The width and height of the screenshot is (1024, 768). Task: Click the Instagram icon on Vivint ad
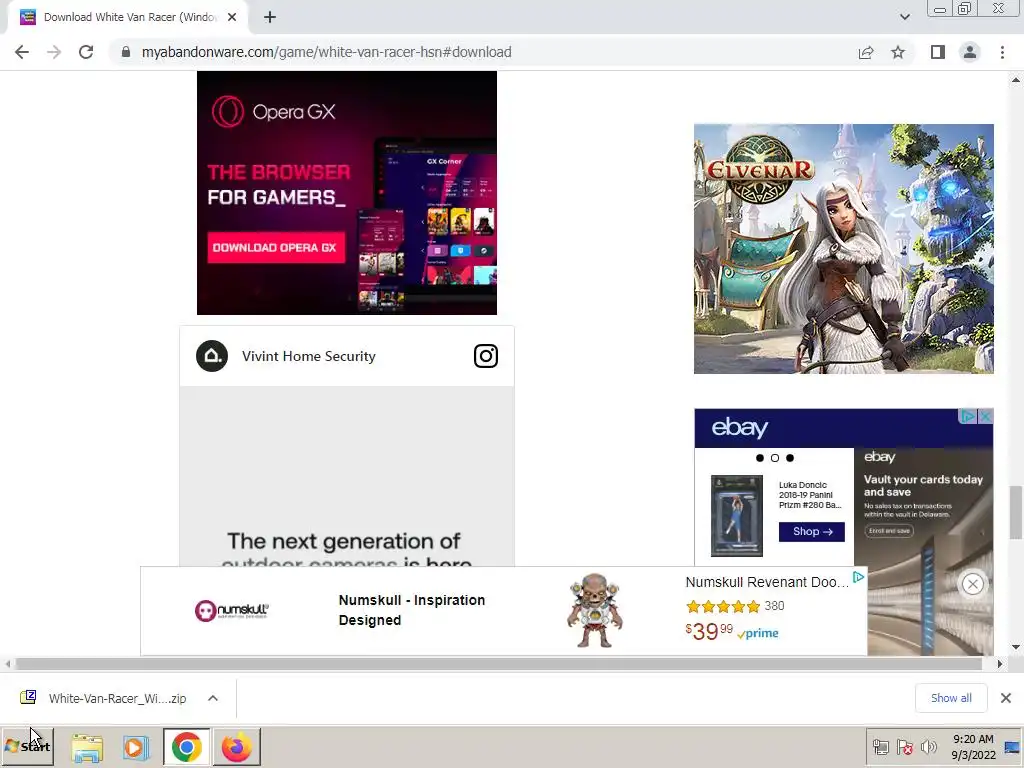485,356
